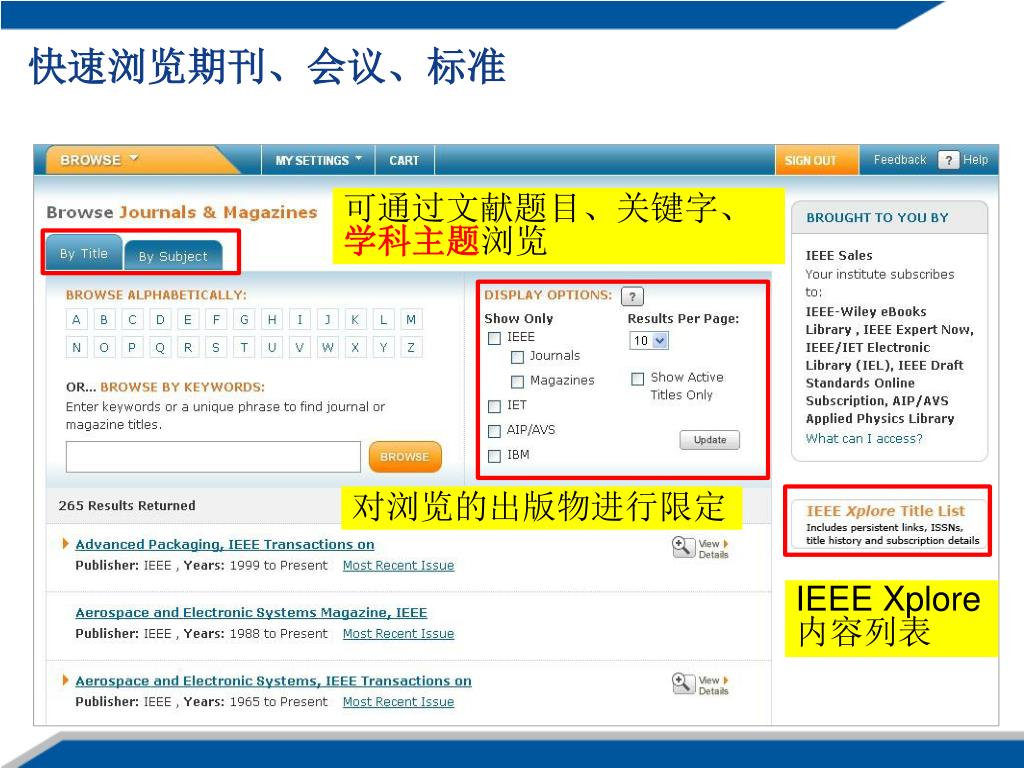Browse journals starting with letter C
Image resolution: width=1024 pixels, height=768 pixels.
(x=132, y=319)
